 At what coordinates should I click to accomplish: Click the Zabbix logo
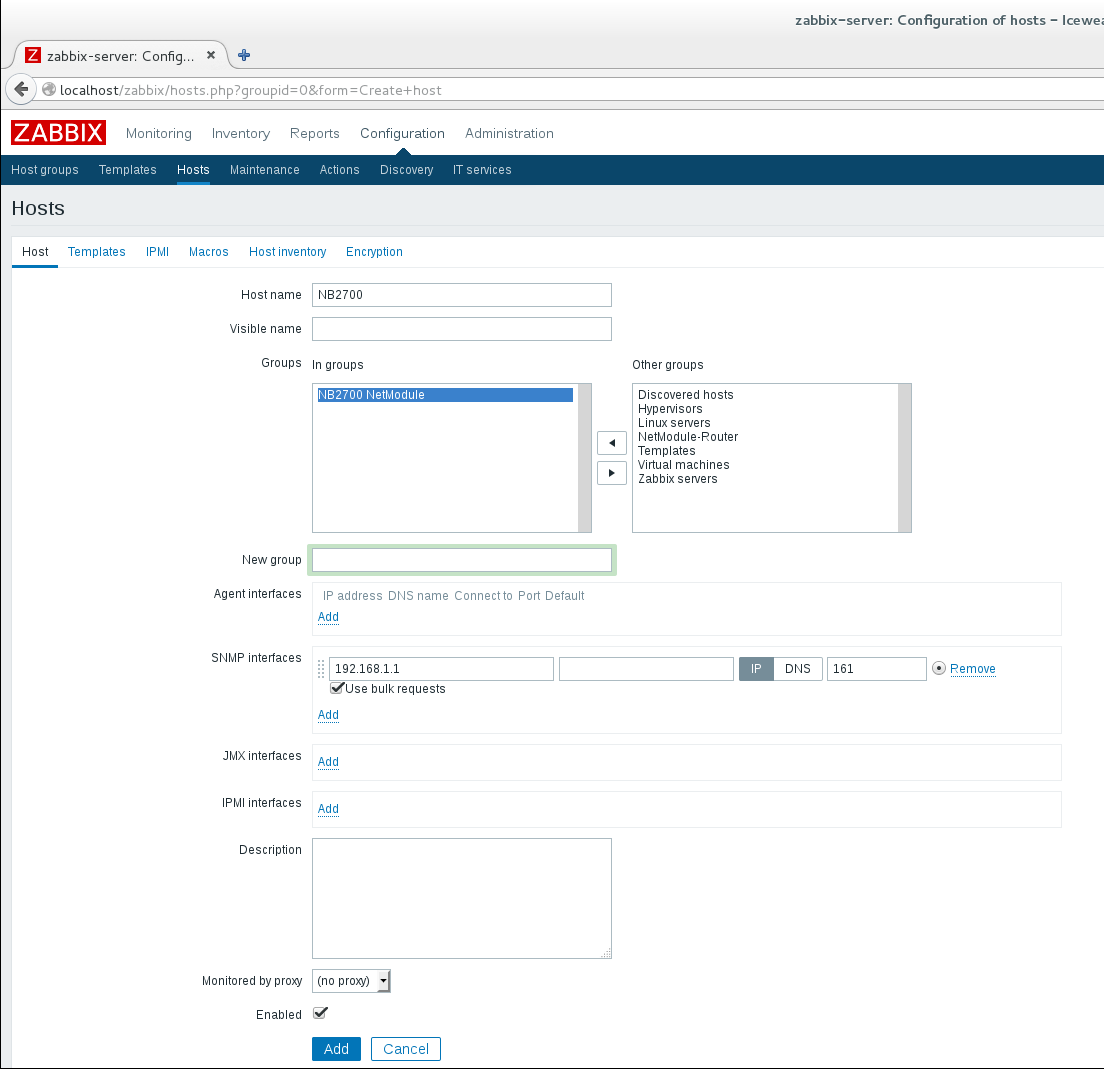[x=58, y=132]
